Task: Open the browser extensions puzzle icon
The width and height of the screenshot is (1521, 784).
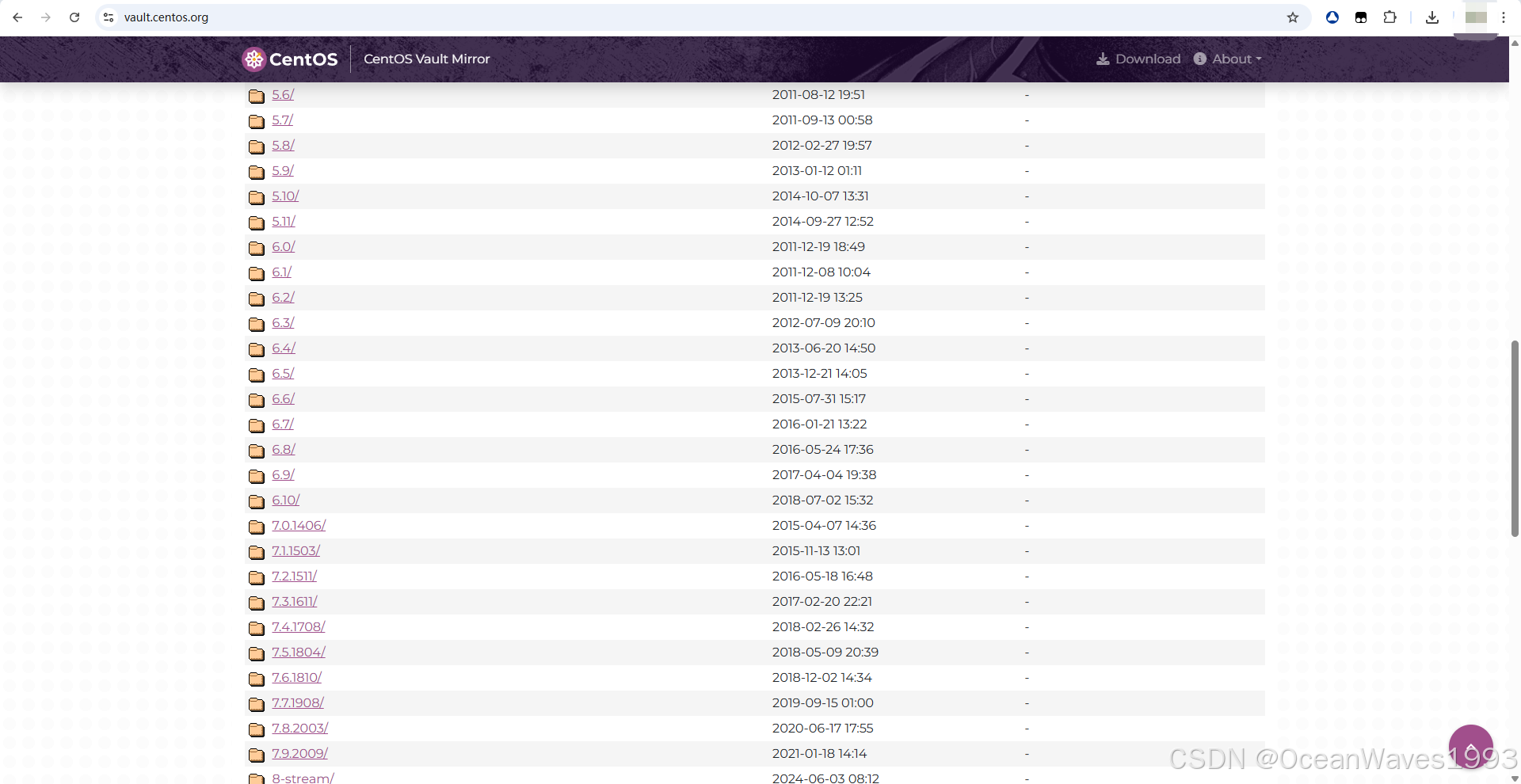Action: (1389, 17)
